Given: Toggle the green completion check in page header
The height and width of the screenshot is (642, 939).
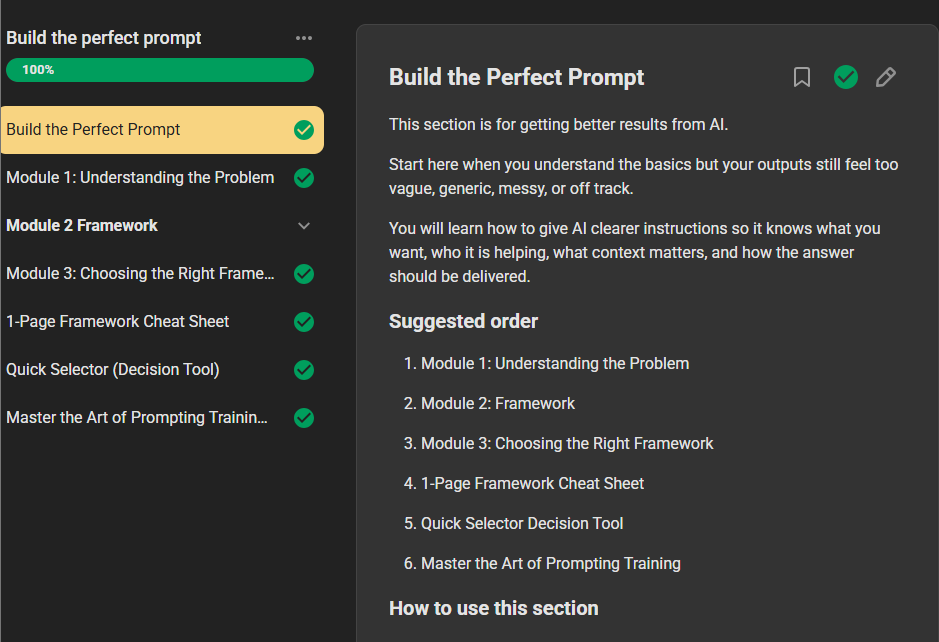Looking at the screenshot, I should click(846, 77).
